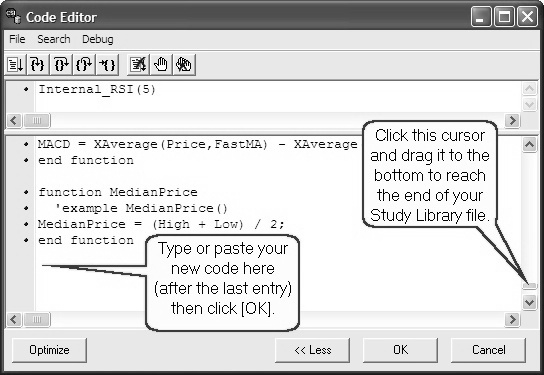Viewport: 544px width, 375px height.
Task: Click the gutter bullet beside Internal_RSI(5)
Action: (x=26, y=90)
